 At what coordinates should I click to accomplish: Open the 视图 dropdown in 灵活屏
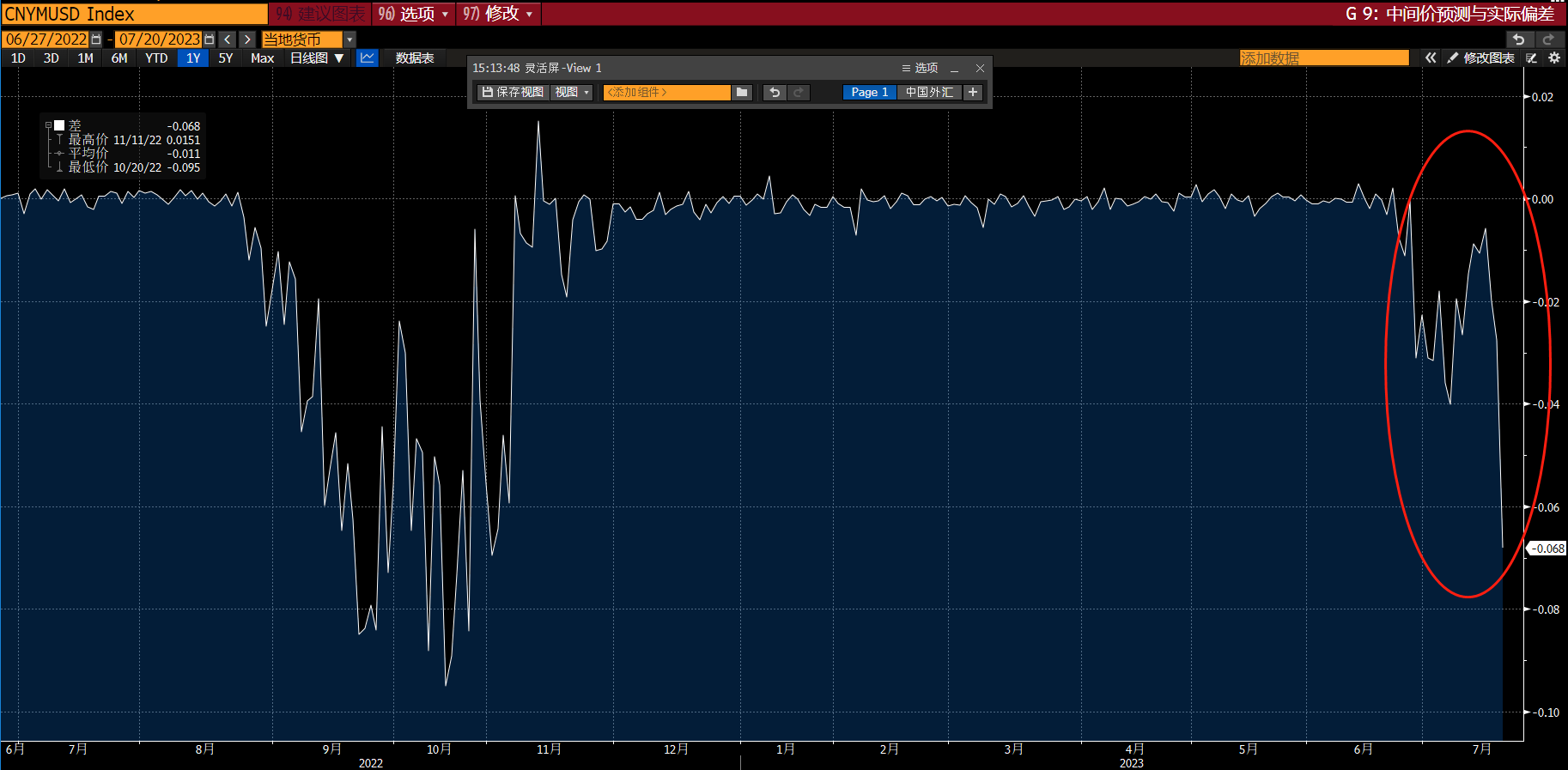click(572, 92)
